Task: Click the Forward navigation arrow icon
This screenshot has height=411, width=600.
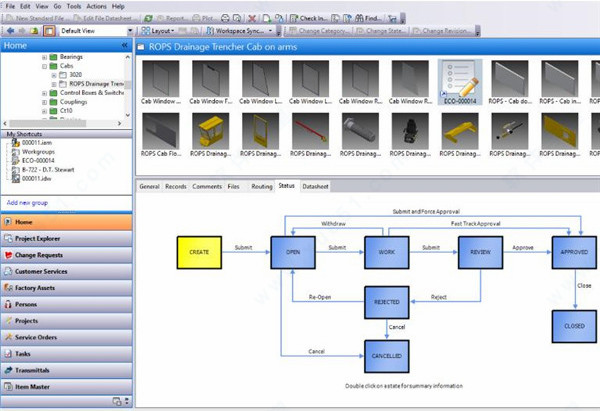Action: [x=23, y=31]
